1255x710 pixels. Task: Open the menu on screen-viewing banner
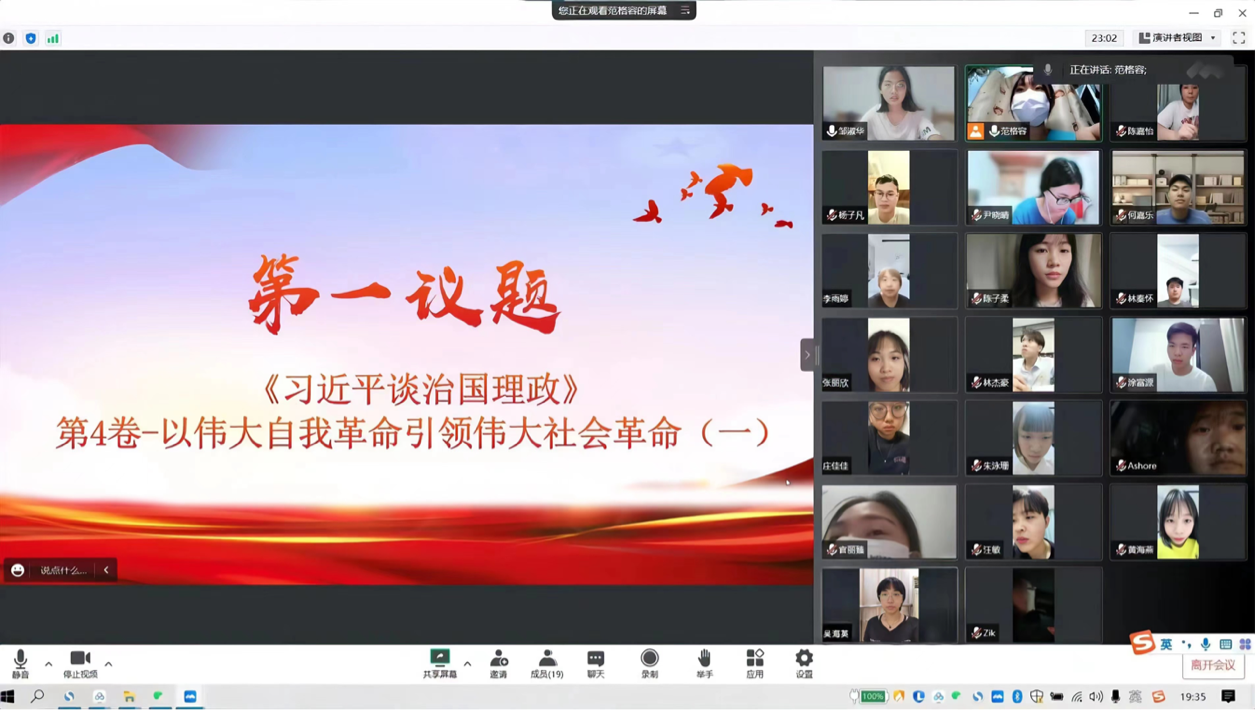coord(685,10)
